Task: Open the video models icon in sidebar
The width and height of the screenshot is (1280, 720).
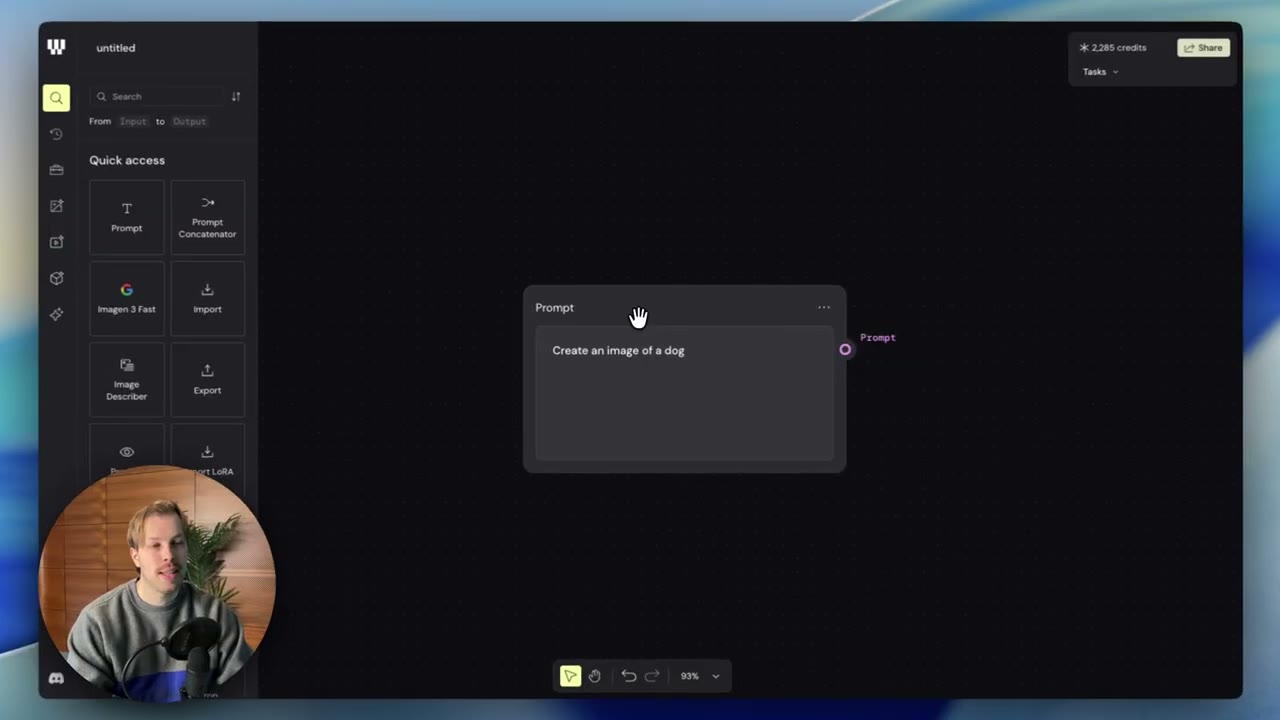Action: pyautogui.click(x=56, y=242)
